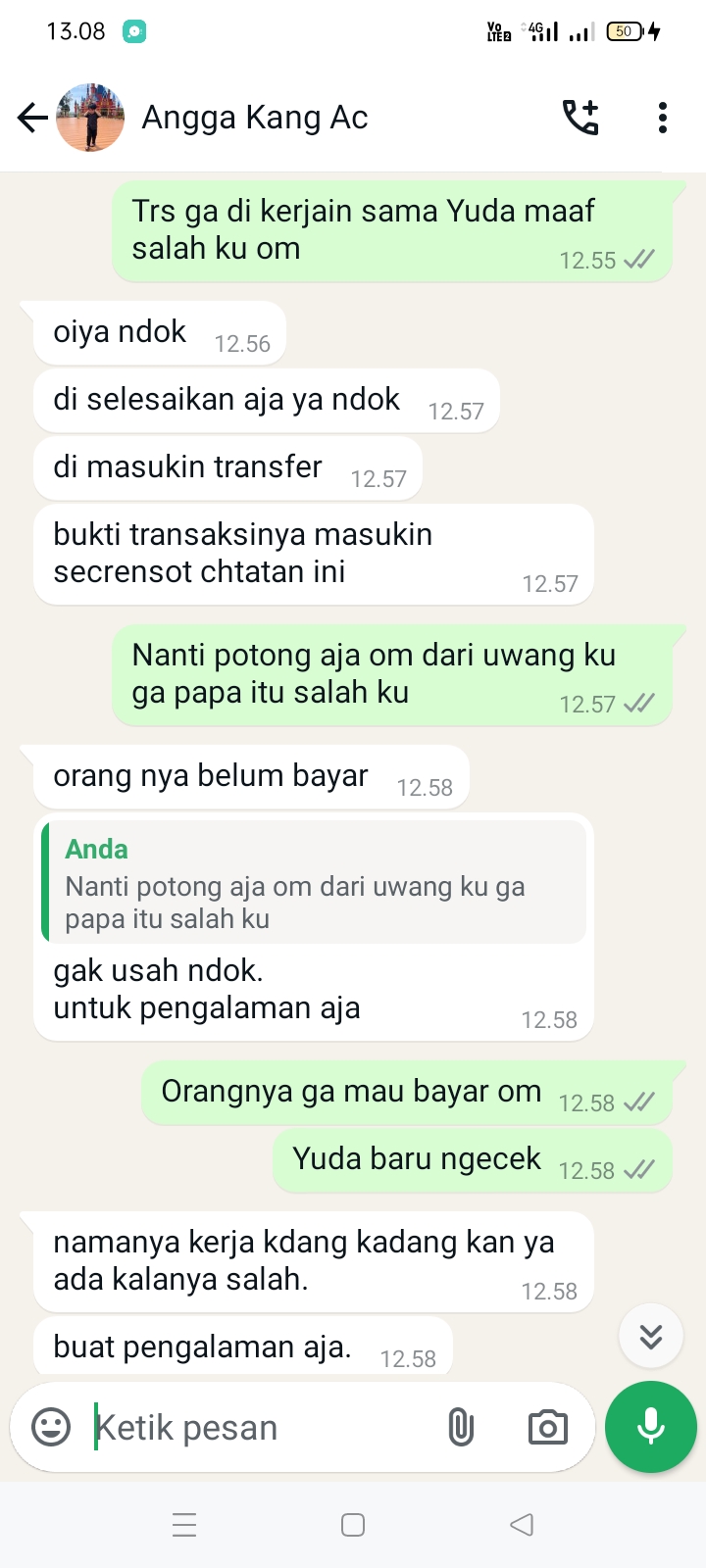Tap the Android back triangle button
The width and height of the screenshot is (706, 1568).
click(x=522, y=1525)
